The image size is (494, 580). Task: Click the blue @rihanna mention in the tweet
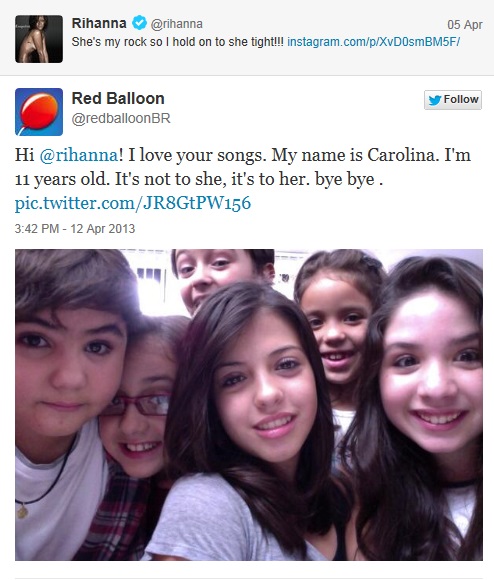(78, 155)
